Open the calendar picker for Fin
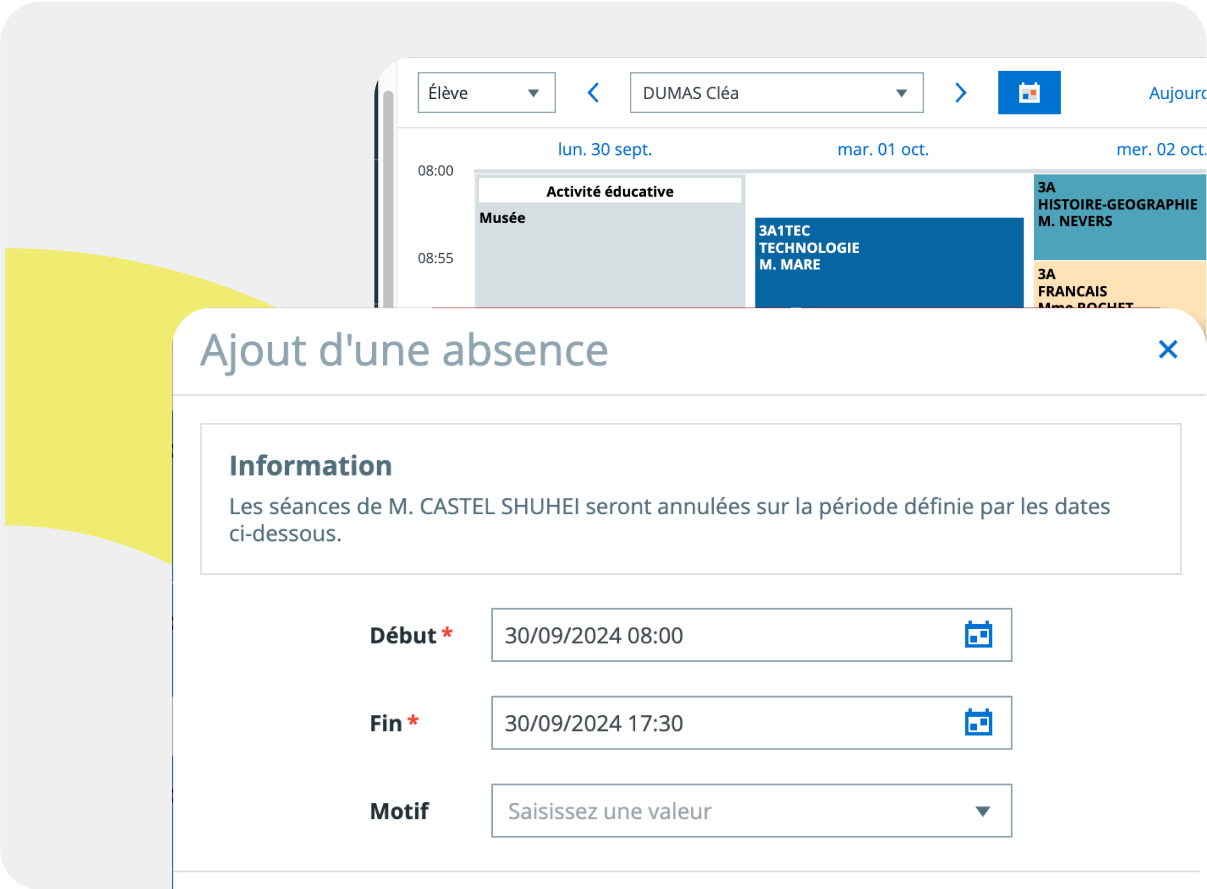The height and width of the screenshot is (889, 1207). (x=978, y=723)
